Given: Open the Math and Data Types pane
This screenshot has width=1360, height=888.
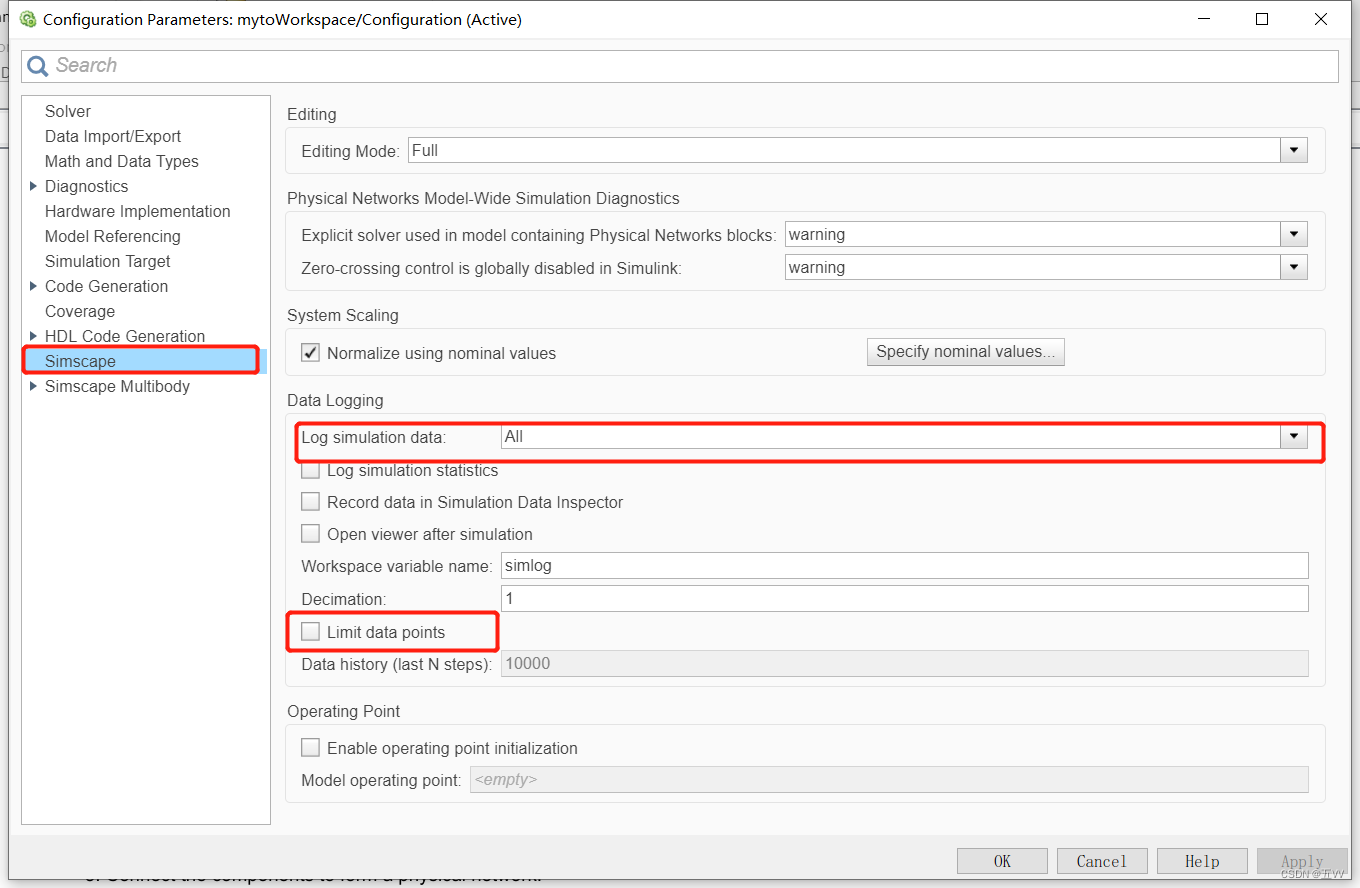Looking at the screenshot, I should (122, 161).
